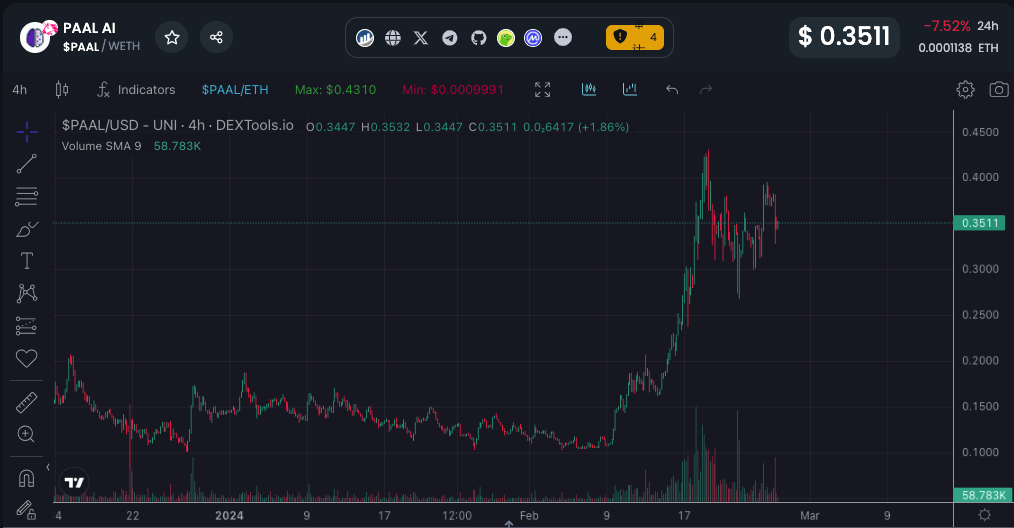Click the Max: $0.4310 label
Viewport: 1014px width, 528px height.
335,90
